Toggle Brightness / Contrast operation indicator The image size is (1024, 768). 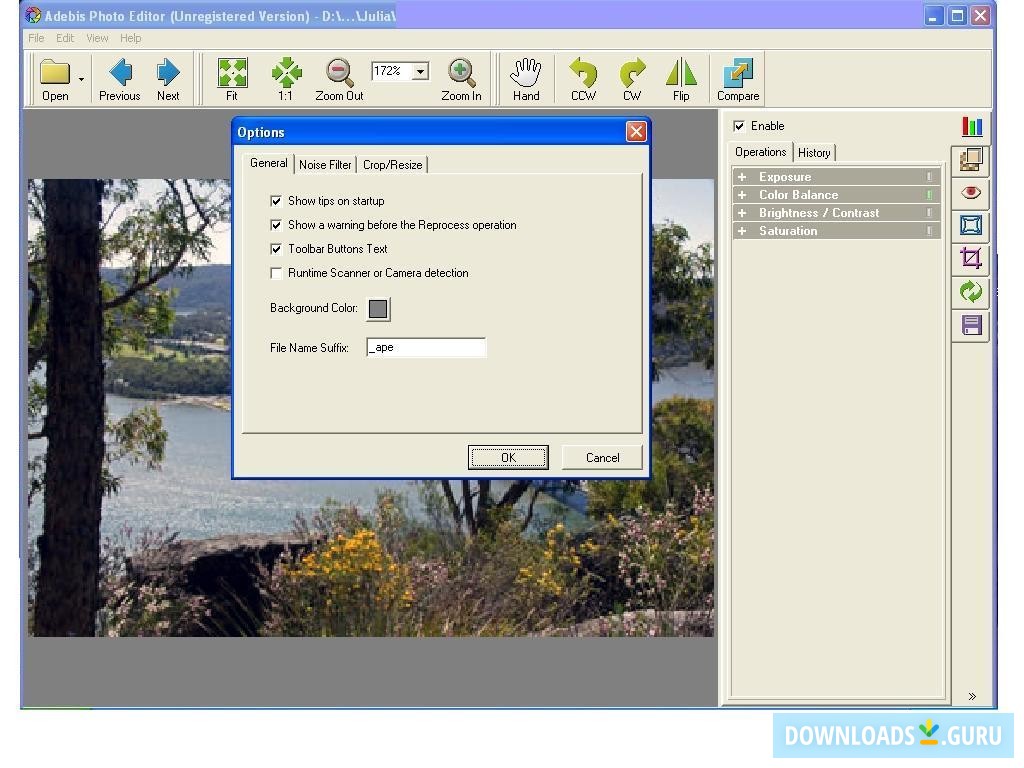click(929, 213)
